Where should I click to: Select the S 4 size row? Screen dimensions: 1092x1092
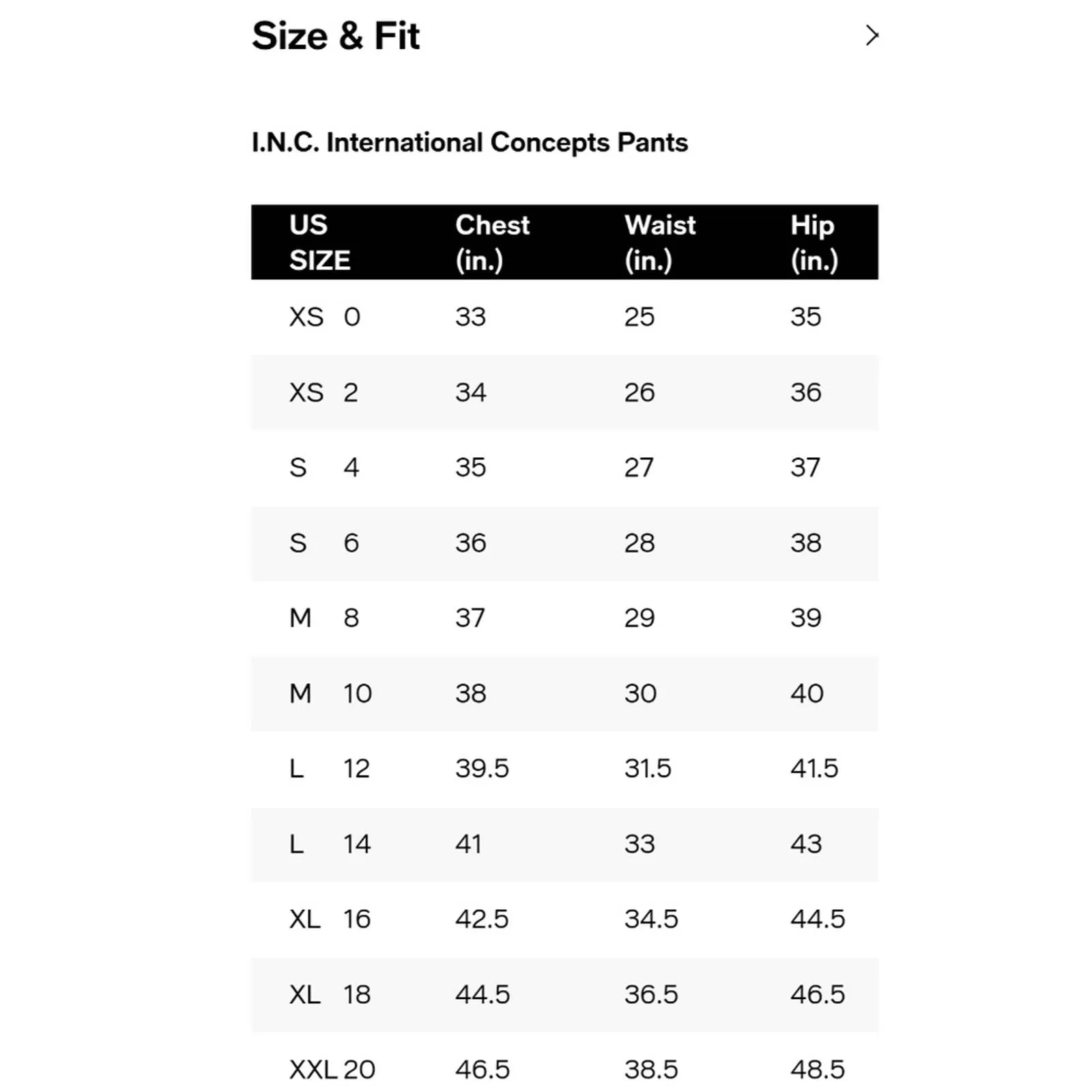[324, 468]
